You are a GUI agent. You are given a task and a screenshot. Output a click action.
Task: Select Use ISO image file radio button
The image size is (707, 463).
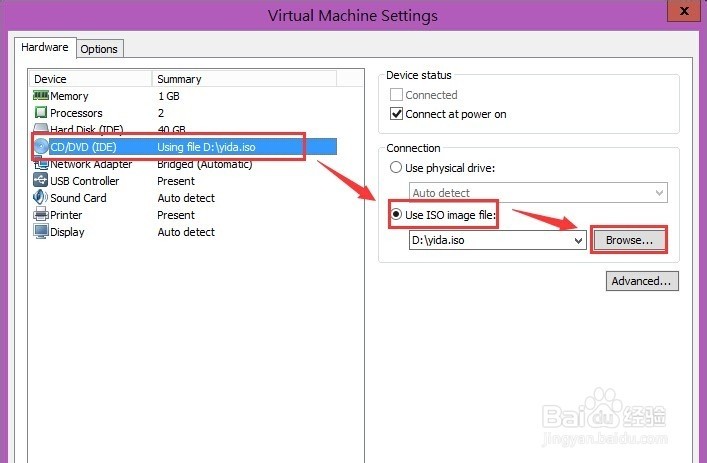coord(396,214)
